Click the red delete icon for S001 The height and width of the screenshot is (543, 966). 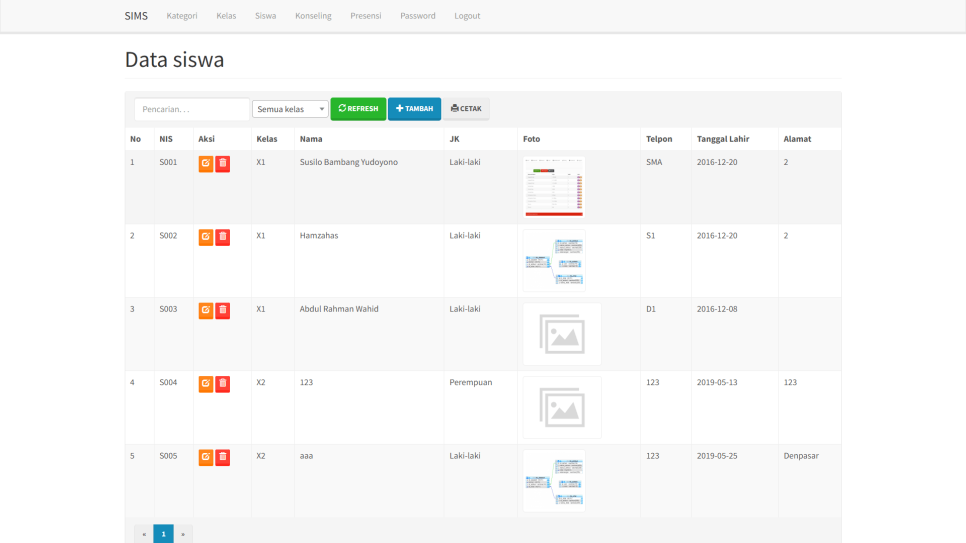223,163
